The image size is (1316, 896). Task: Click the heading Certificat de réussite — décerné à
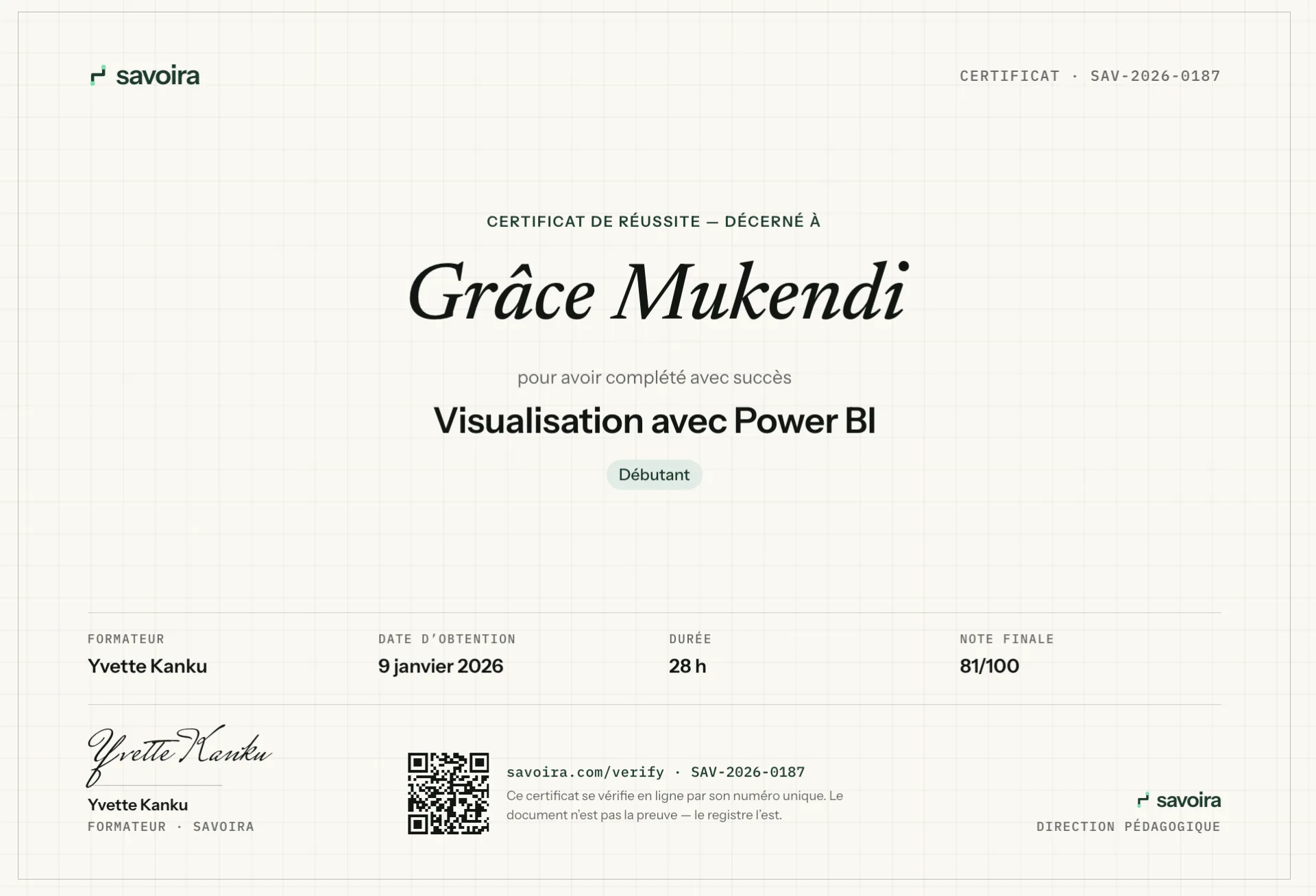click(x=654, y=221)
